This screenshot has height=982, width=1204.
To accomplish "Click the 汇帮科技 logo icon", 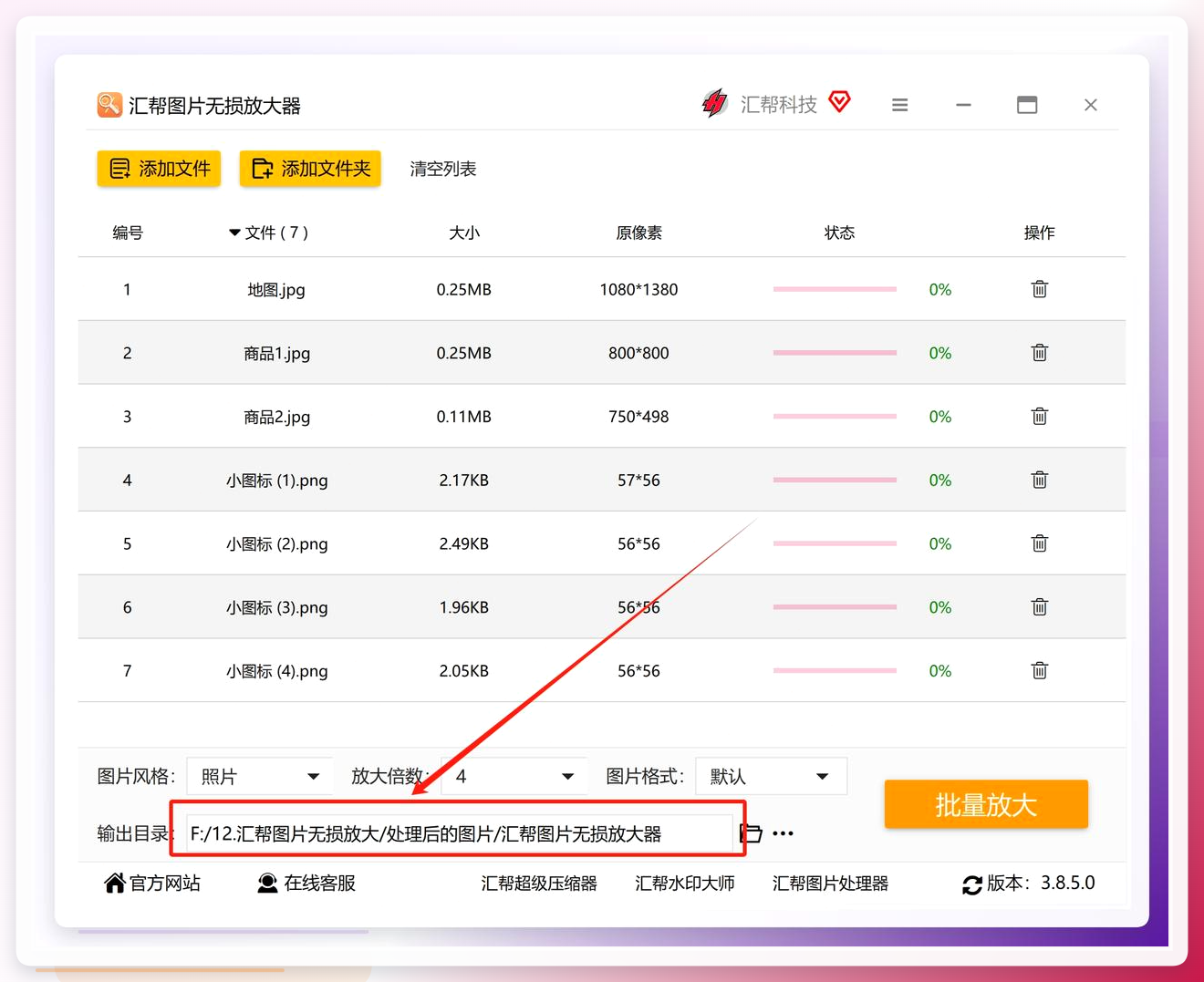I will (x=714, y=104).
